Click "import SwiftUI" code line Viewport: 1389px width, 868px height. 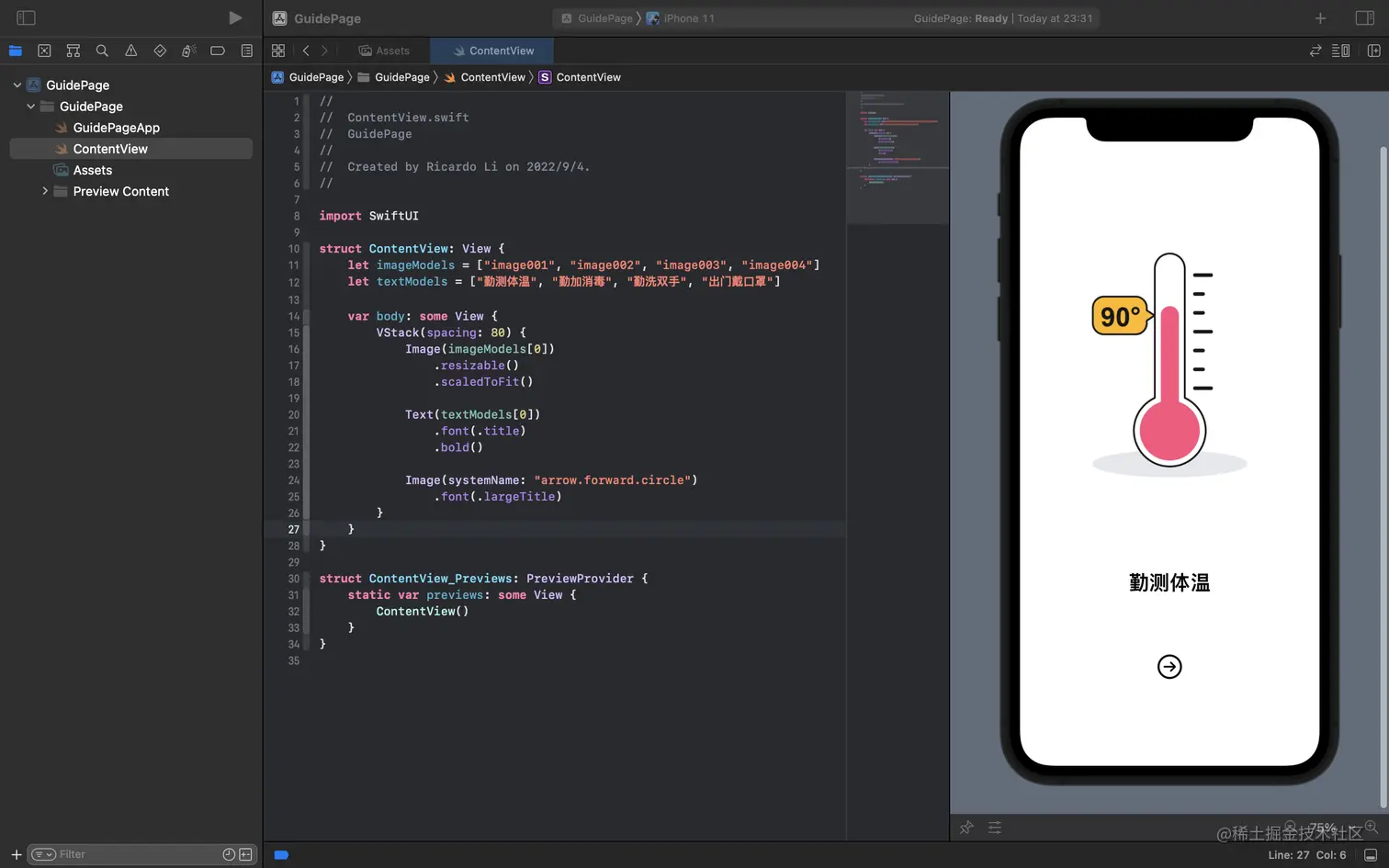click(x=369, y=216)
